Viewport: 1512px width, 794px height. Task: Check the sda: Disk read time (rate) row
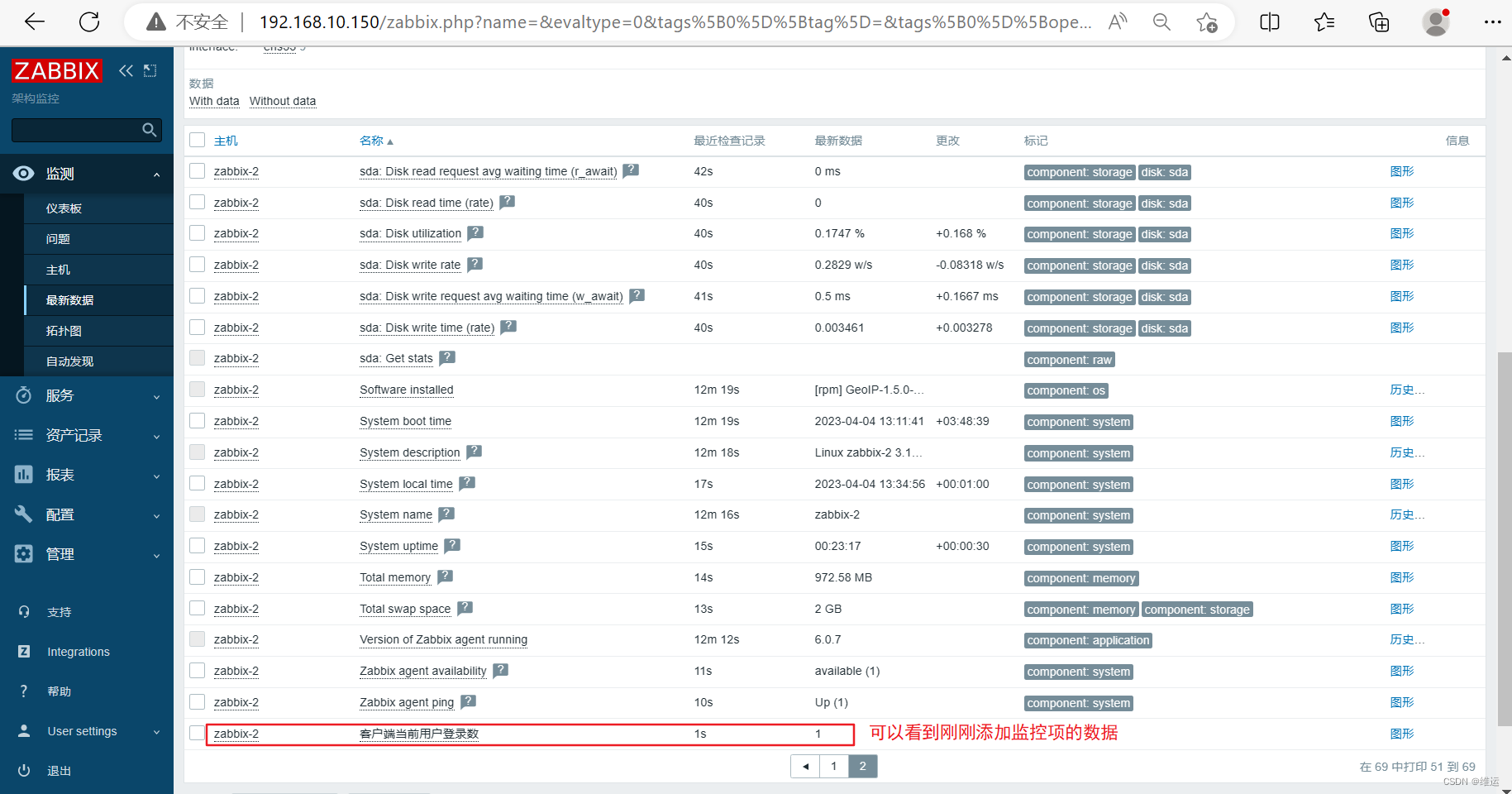(x=197, y=202)
